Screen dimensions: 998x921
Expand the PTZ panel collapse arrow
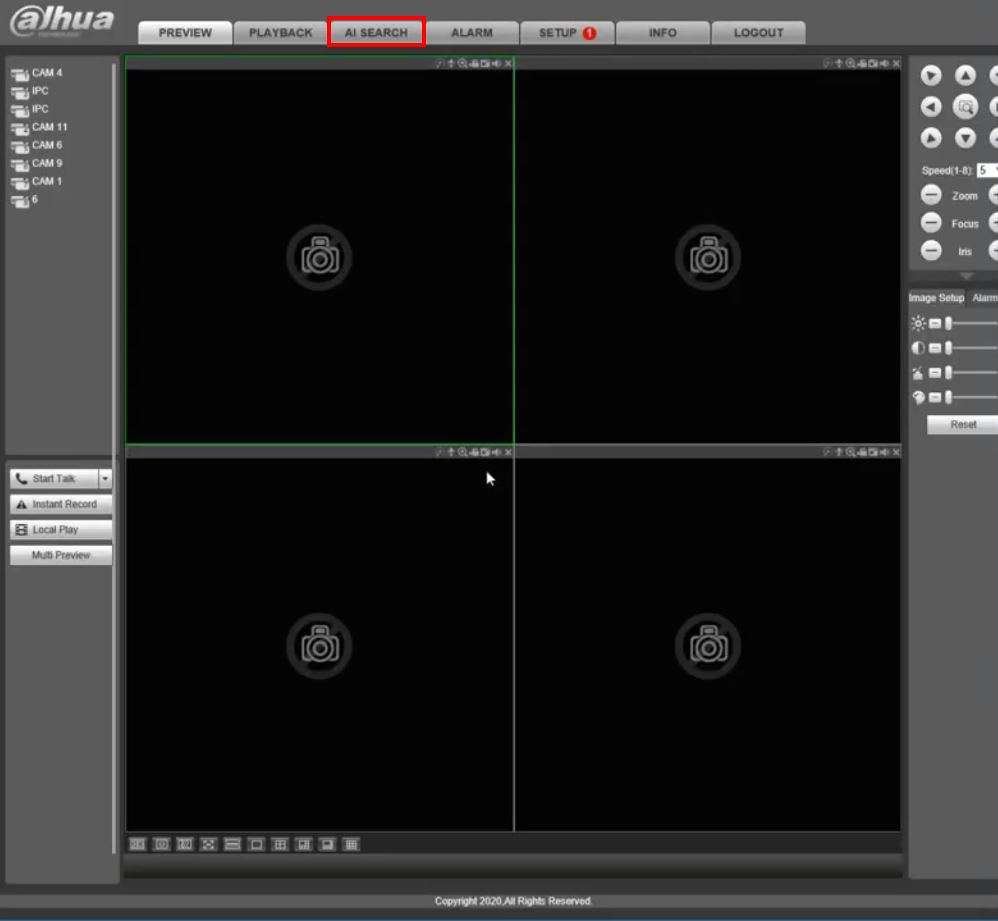tap(966, 276)
